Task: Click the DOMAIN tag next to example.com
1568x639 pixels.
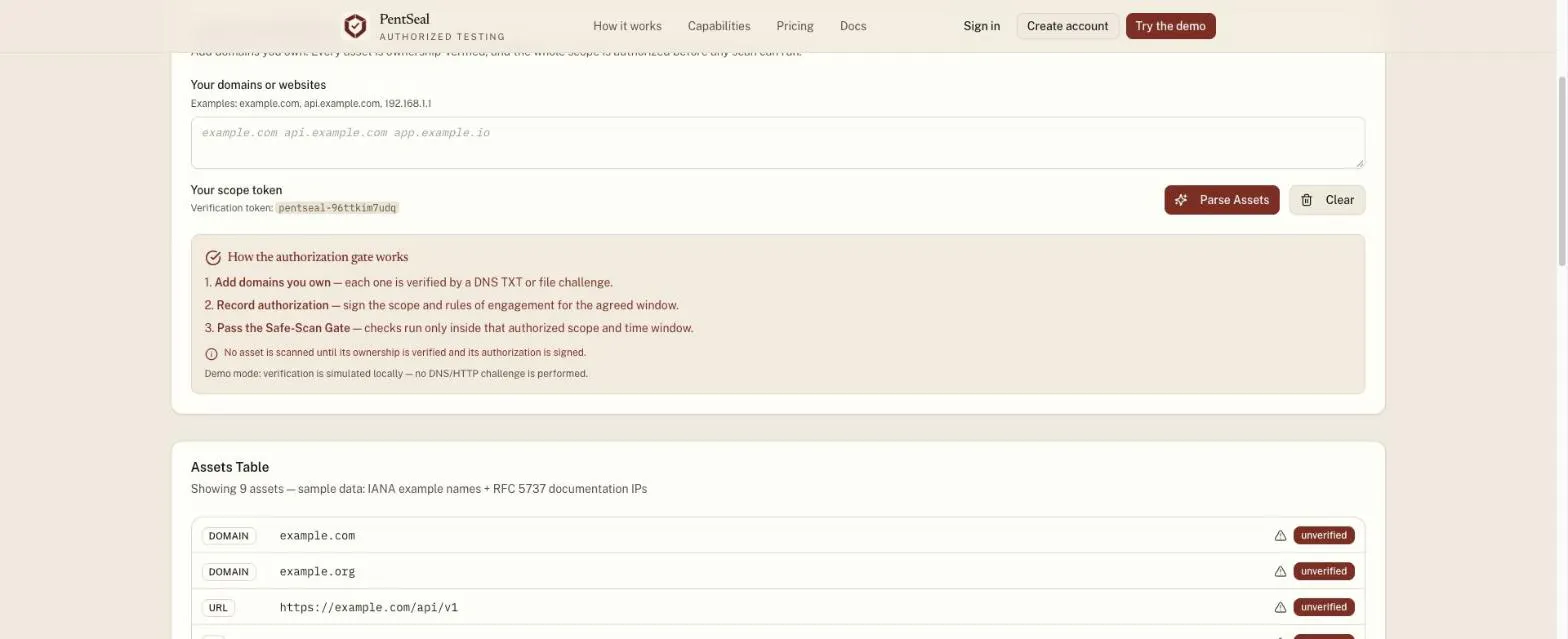Action: click(x=228, y=536)
